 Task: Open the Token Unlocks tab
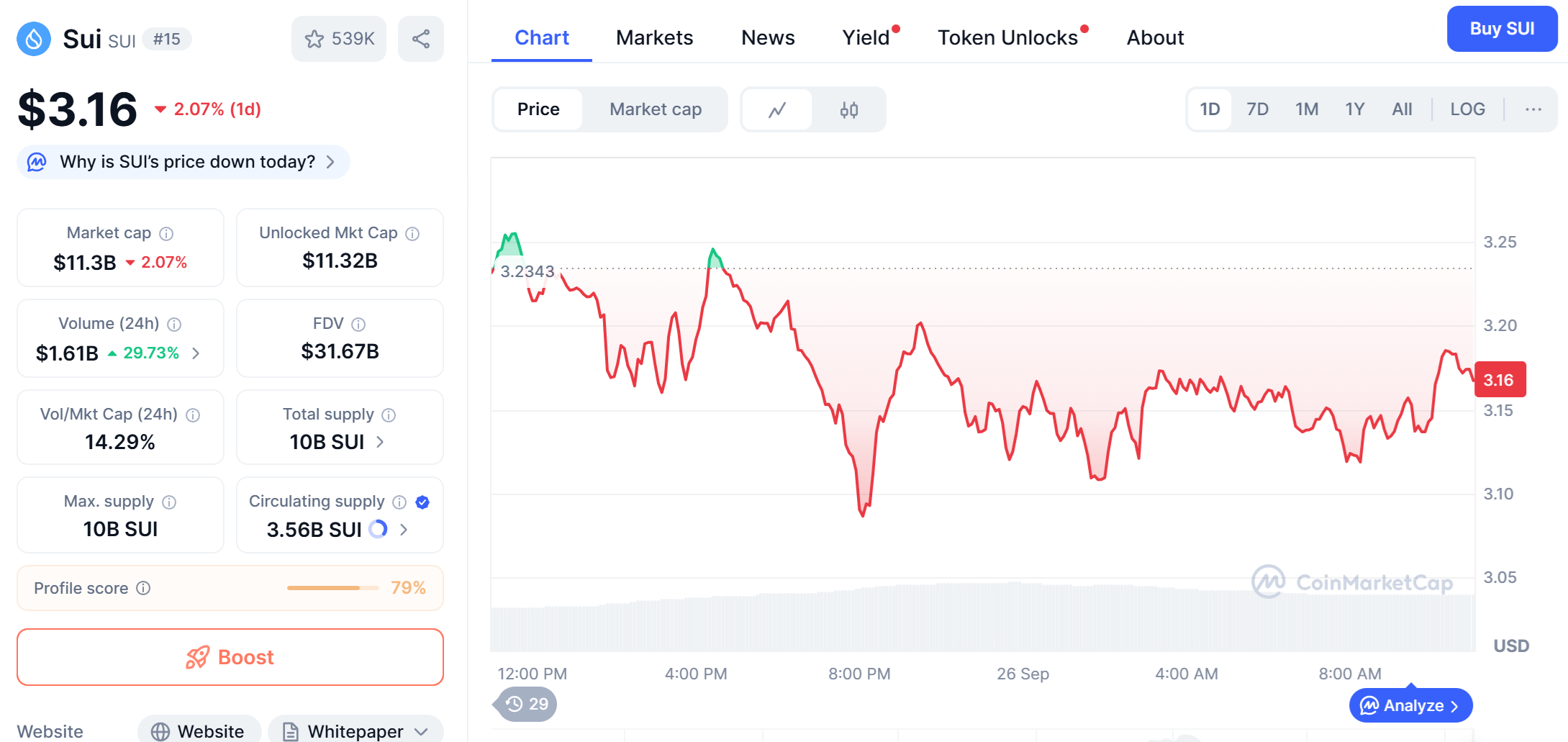1007,37
